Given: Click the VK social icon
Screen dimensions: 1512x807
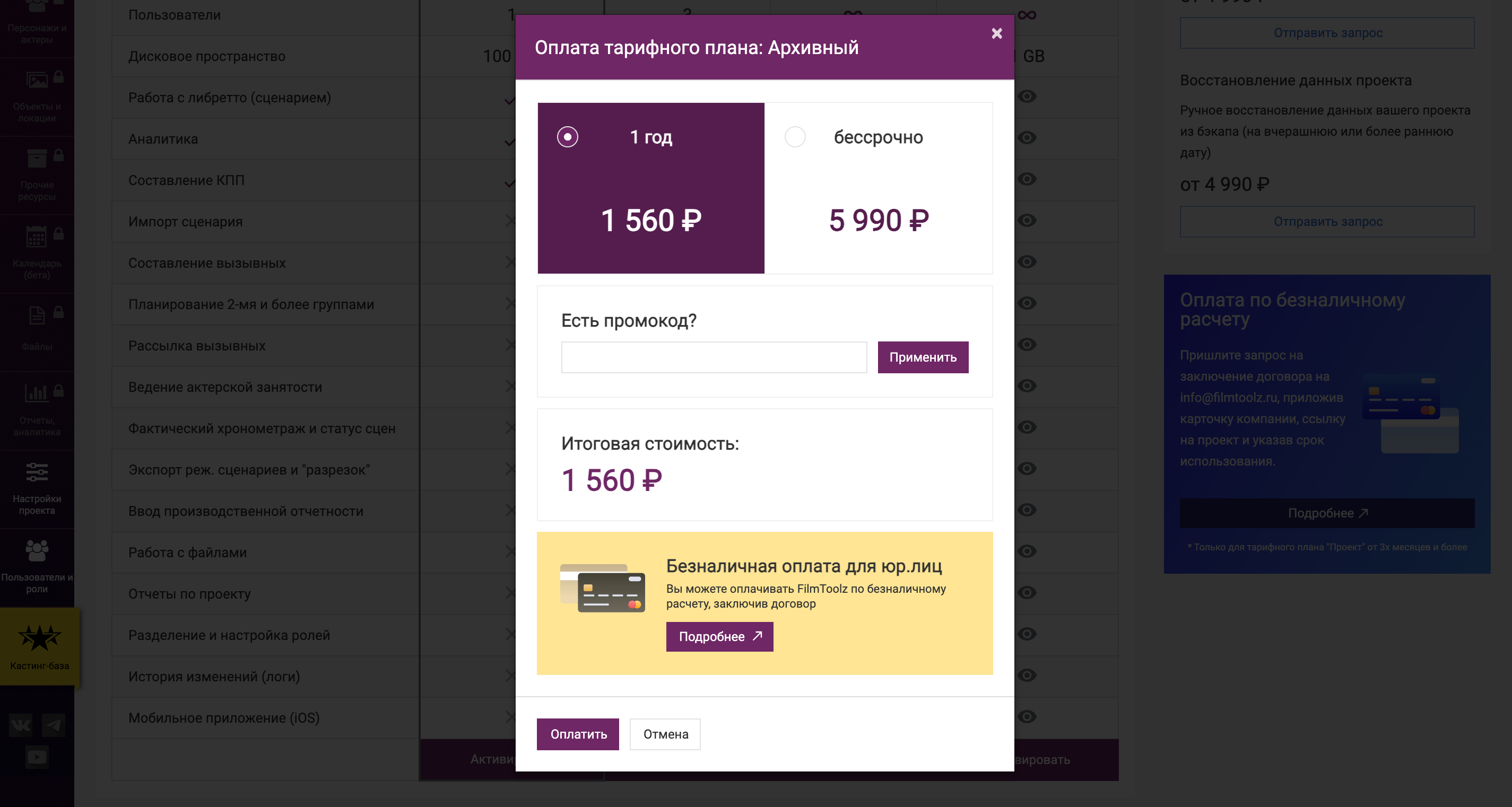Looking at the screenshot, I should 21,726.
